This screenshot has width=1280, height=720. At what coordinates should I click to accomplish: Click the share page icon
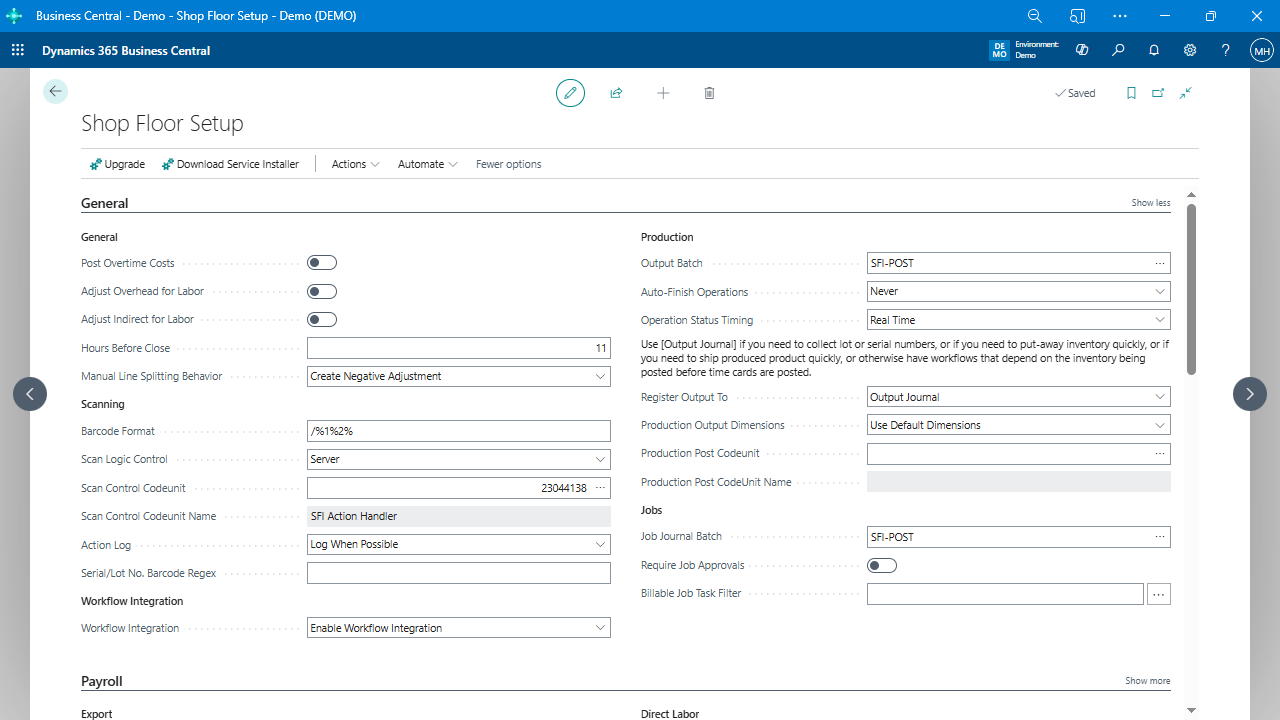(x=616, y=93)
